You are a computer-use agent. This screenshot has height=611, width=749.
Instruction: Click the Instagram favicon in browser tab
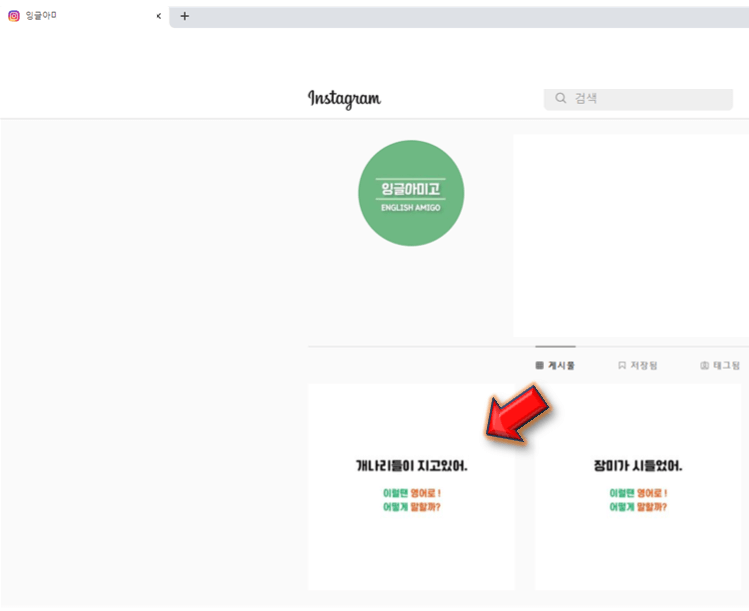pos(14,16)
